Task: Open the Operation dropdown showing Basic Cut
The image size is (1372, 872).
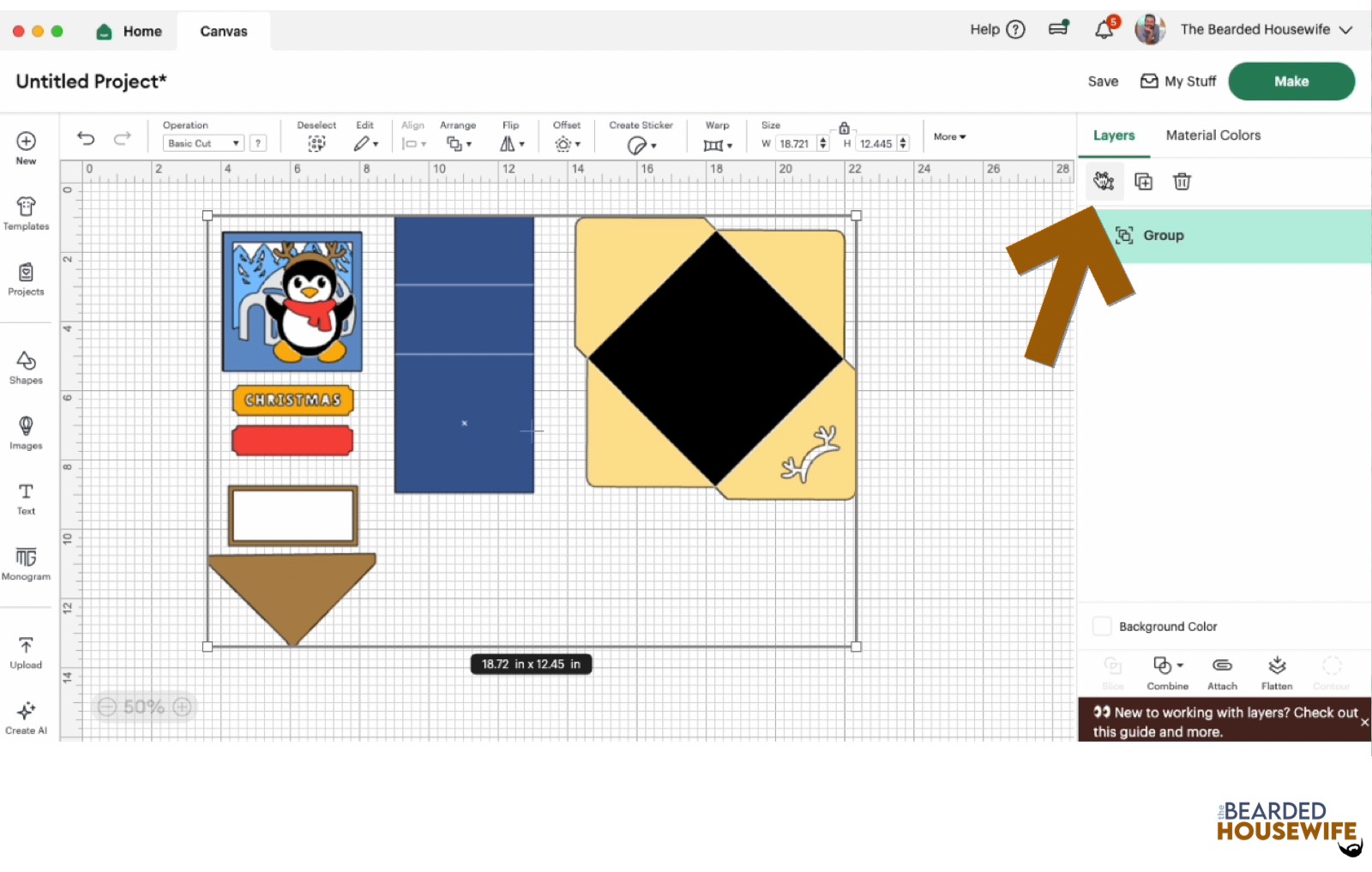Action: coord(202,142)
